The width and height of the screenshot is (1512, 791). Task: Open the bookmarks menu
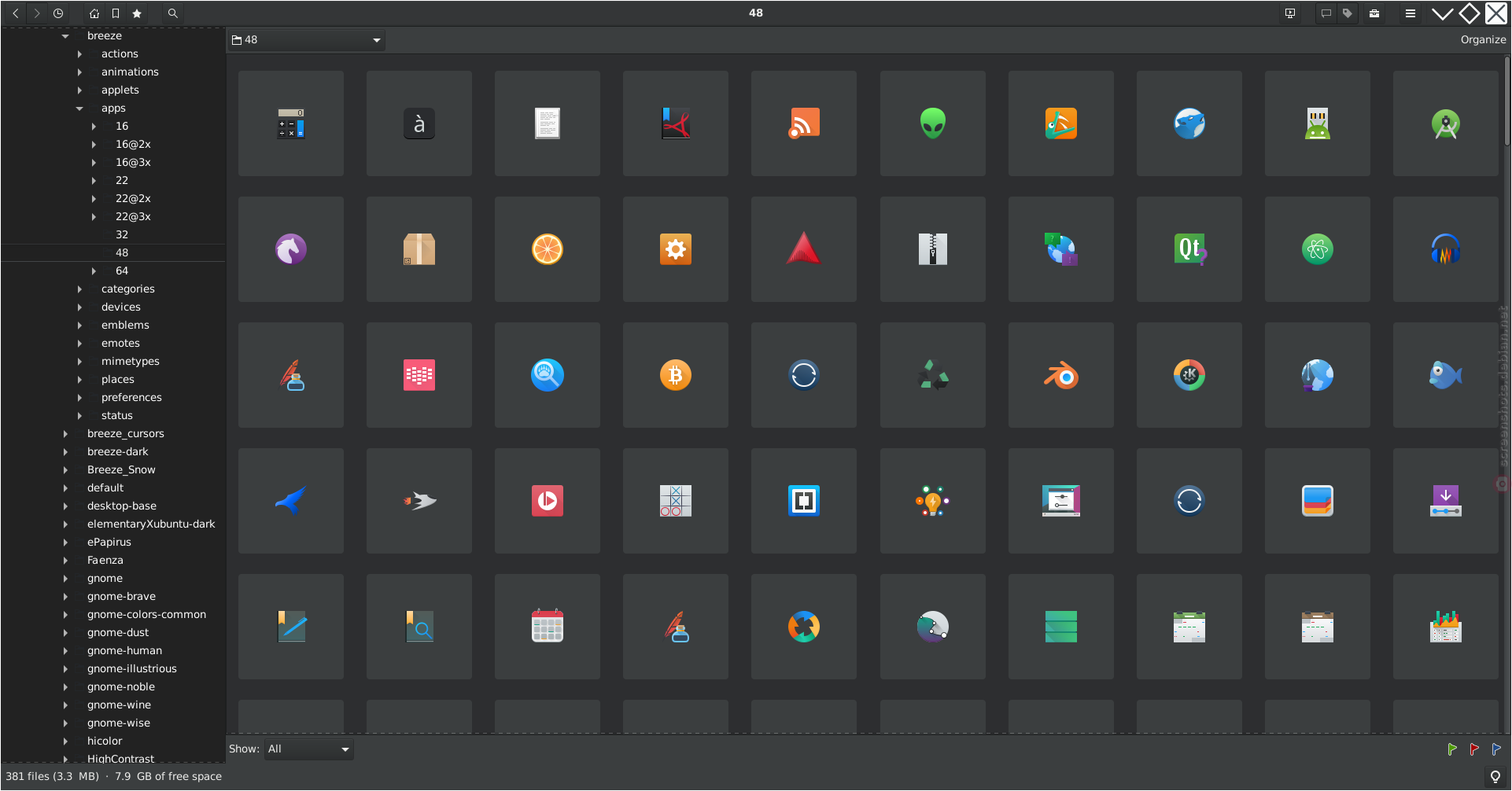coord(116,13)
